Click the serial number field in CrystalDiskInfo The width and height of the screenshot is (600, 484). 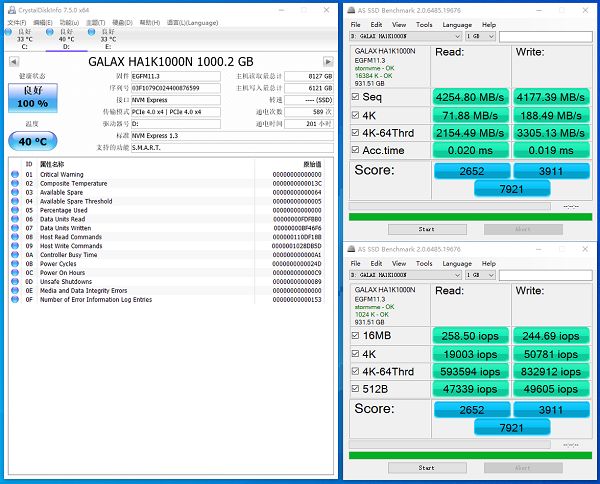click(x=176, y=88)
